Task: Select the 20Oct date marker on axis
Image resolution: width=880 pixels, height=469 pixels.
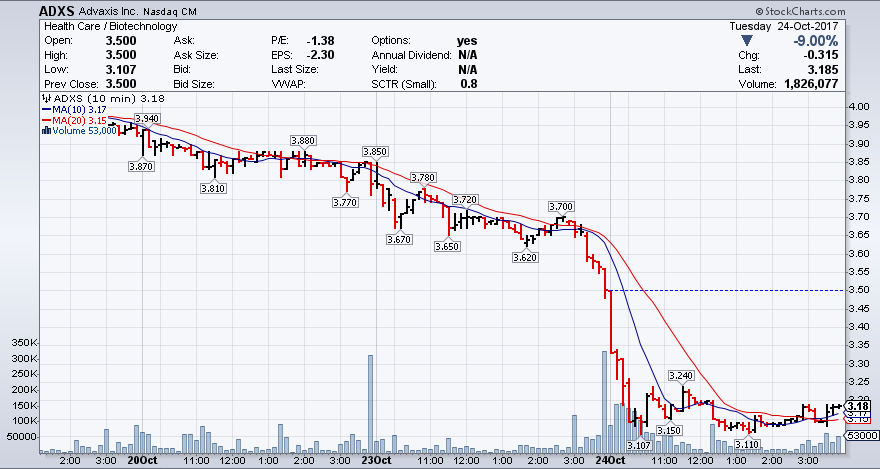Action: (x=143, y=460)
